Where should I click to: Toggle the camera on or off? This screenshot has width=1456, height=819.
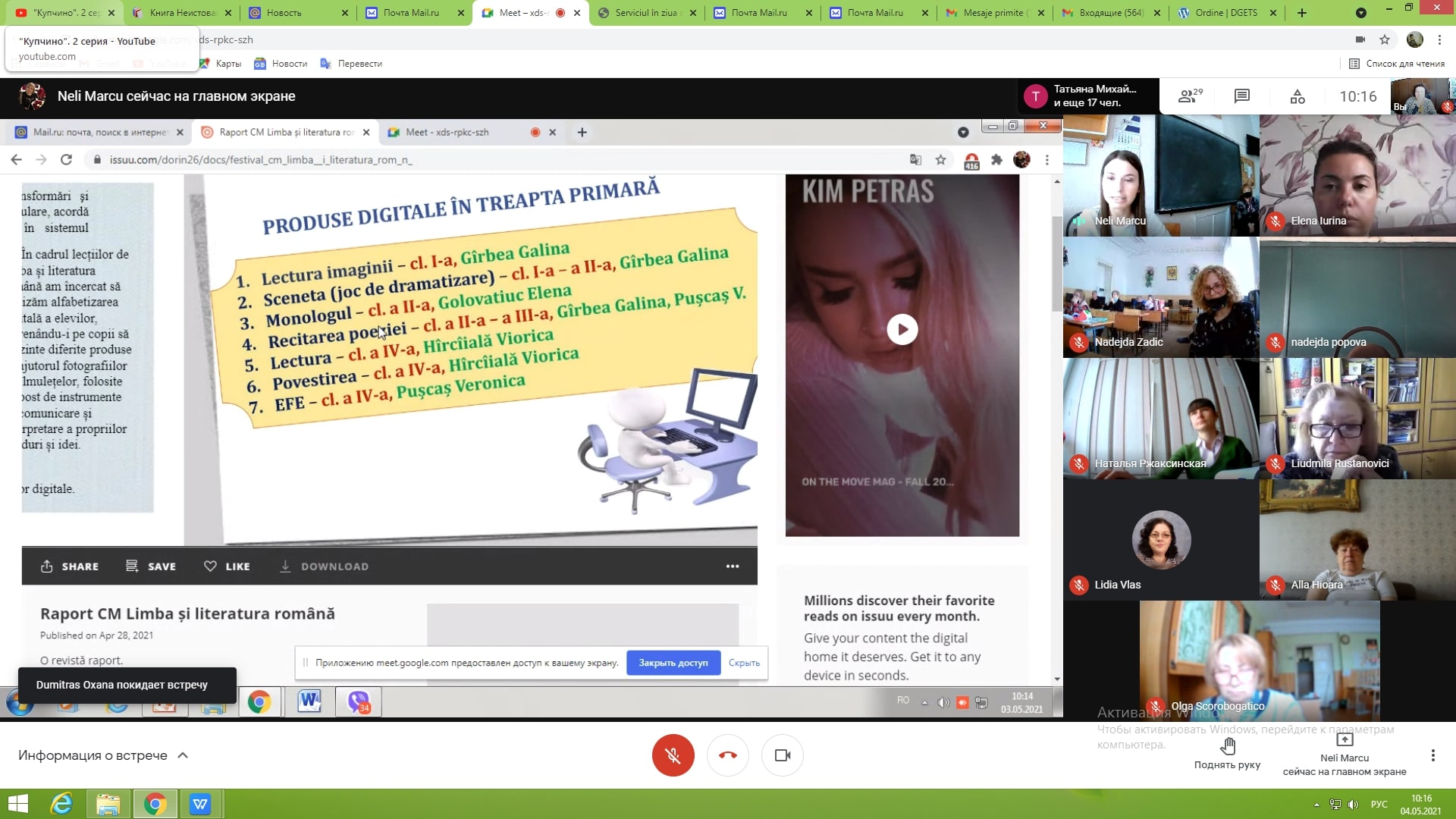tap(782, 755)
